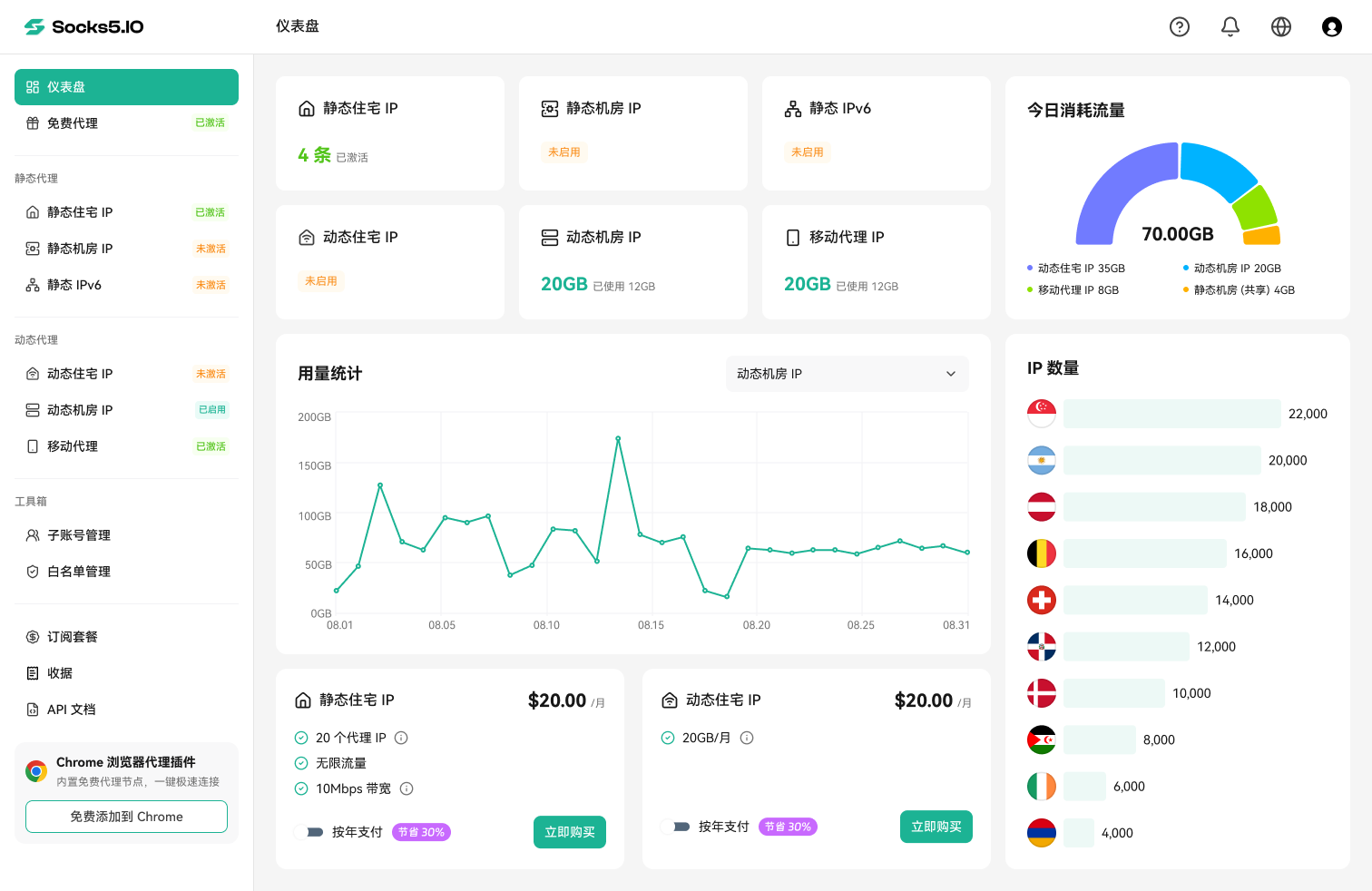Click the Argentina flag in IP 数量
The image size is (1372, 891).
tap(1042, 461)
